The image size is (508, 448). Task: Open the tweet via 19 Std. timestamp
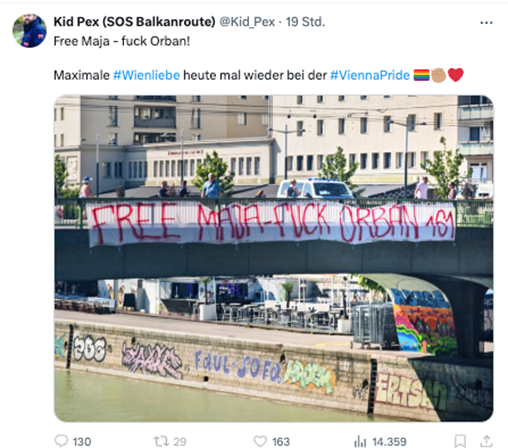(305, 22)
